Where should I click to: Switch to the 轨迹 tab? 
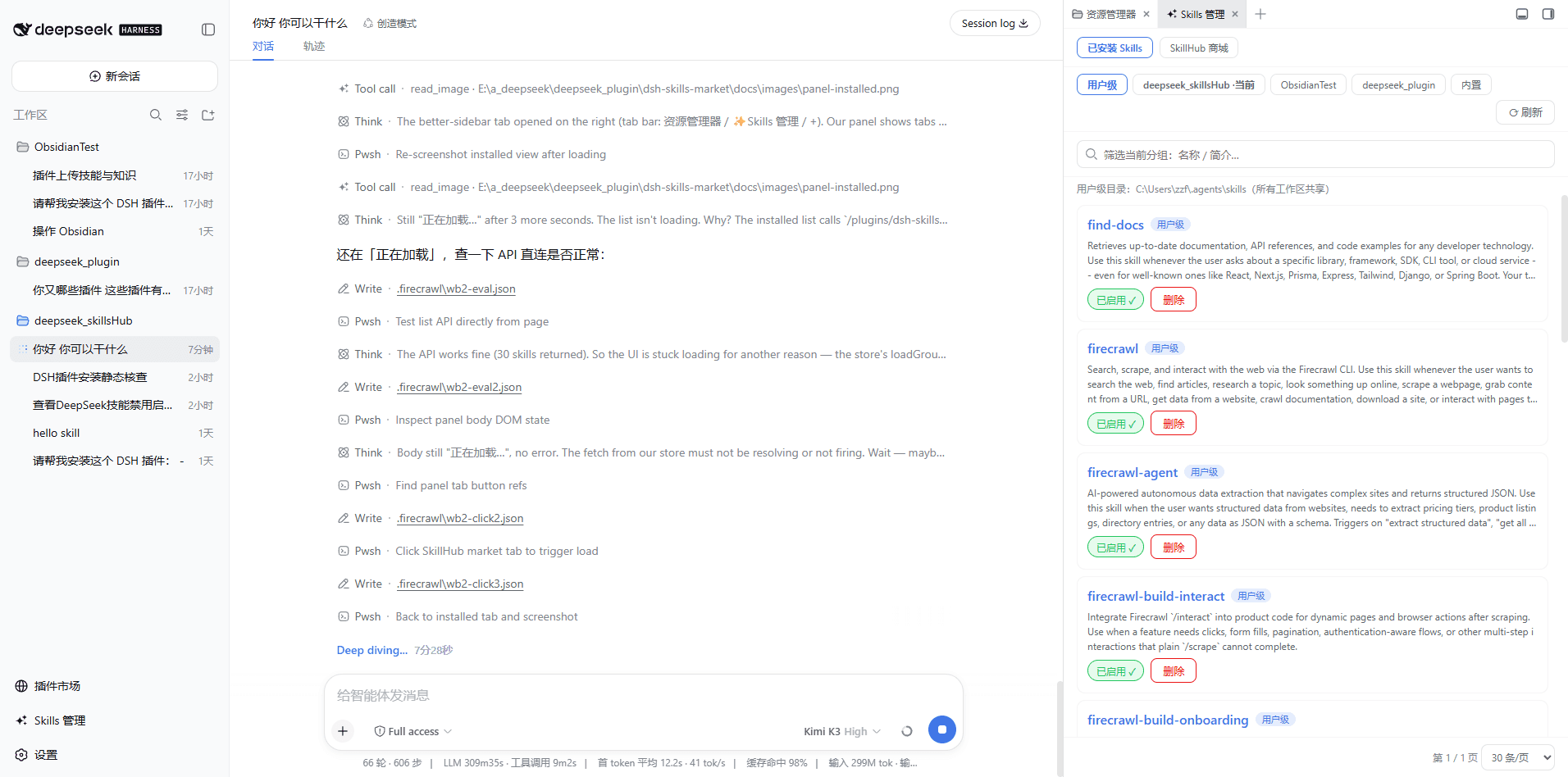click(314, 47)
